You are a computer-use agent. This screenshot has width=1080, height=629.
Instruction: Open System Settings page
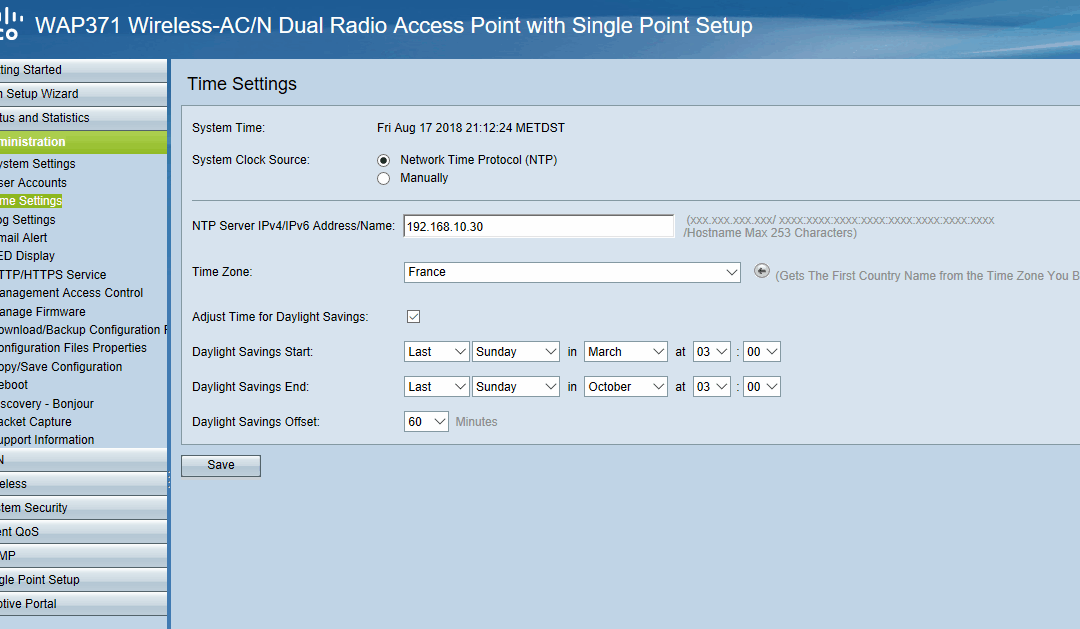coord(38,164)
